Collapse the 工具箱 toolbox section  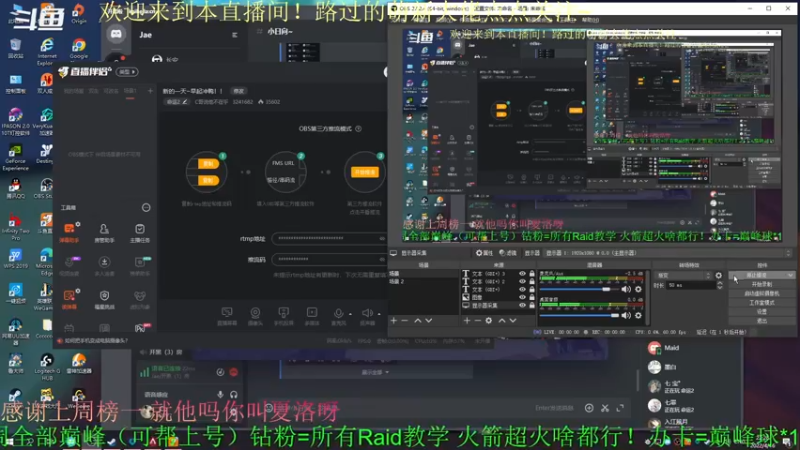(x=146, y=208)
